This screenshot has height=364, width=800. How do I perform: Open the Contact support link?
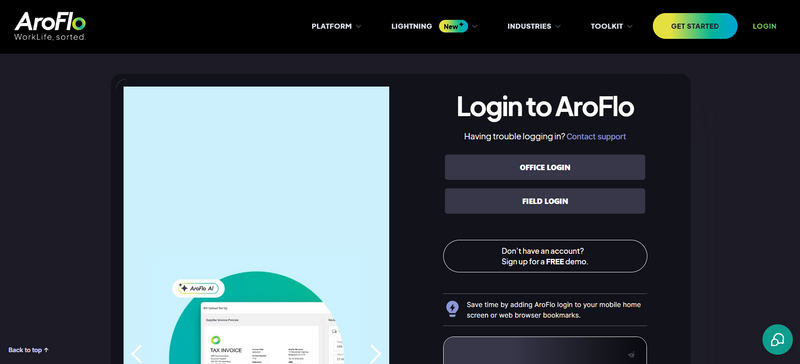(596, 136)
